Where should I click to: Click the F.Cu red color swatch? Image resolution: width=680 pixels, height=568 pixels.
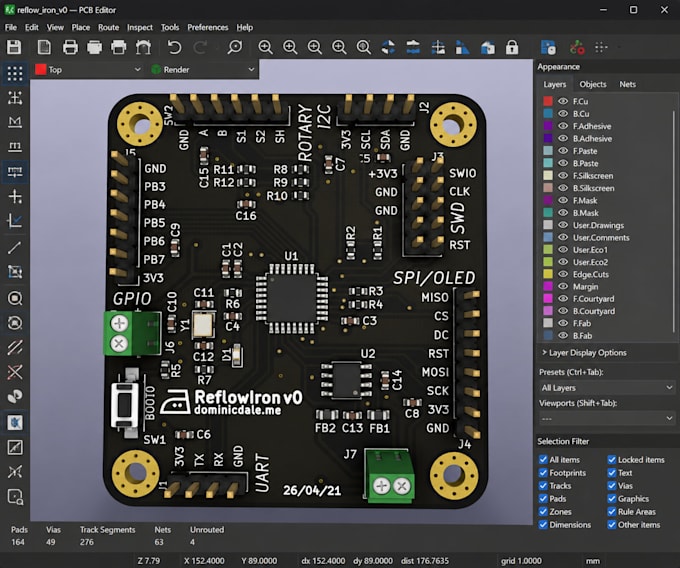548,101
